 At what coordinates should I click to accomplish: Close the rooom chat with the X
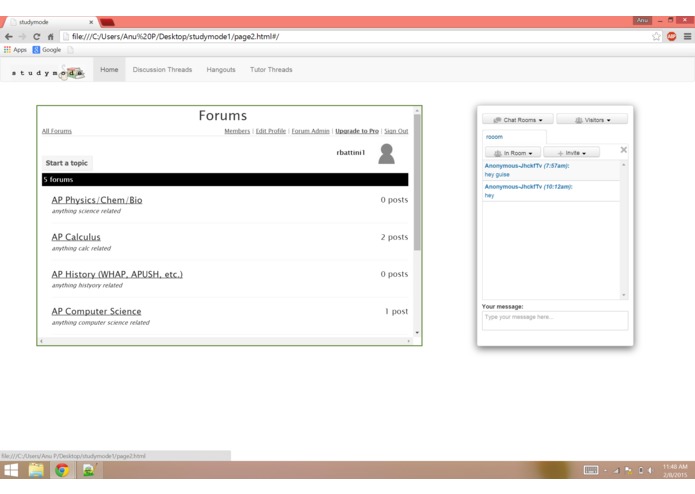[x=623, y=150]
